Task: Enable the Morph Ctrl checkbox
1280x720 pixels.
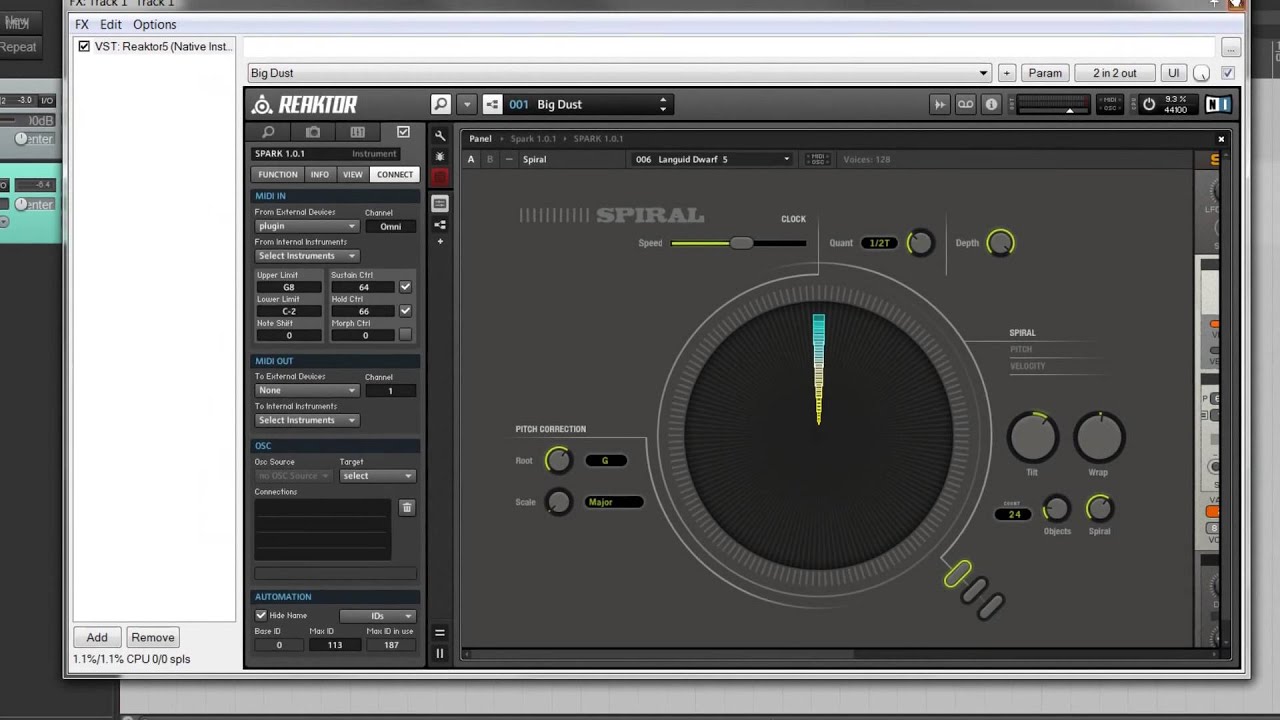Action: click(405, 335)
